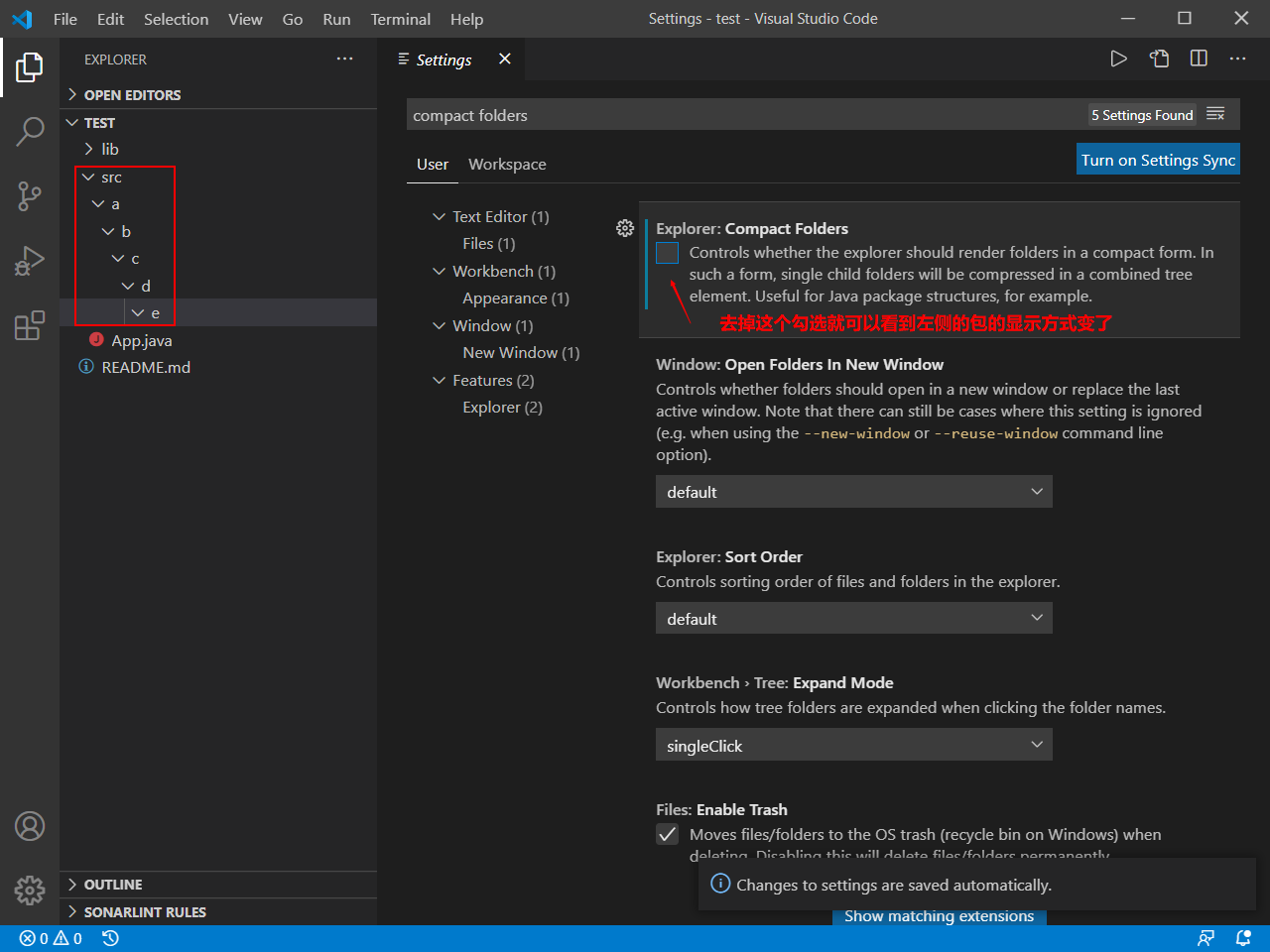
Task: Collapse Text Editor settings category
Action: 439,216
